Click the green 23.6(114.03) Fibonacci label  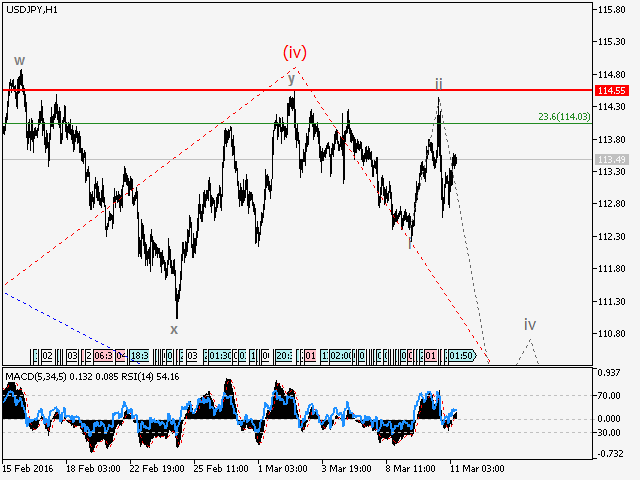564,117
